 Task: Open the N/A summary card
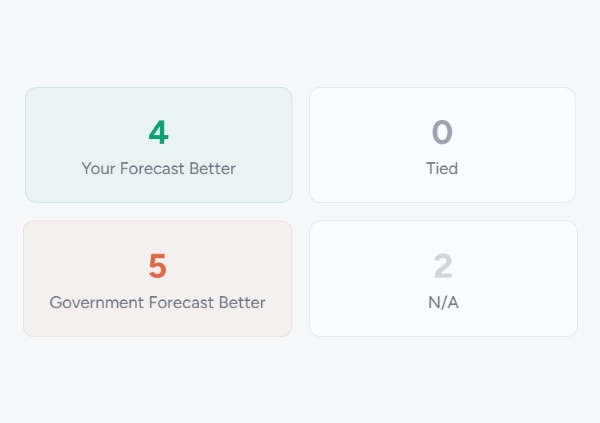click(x=520, y=280)
